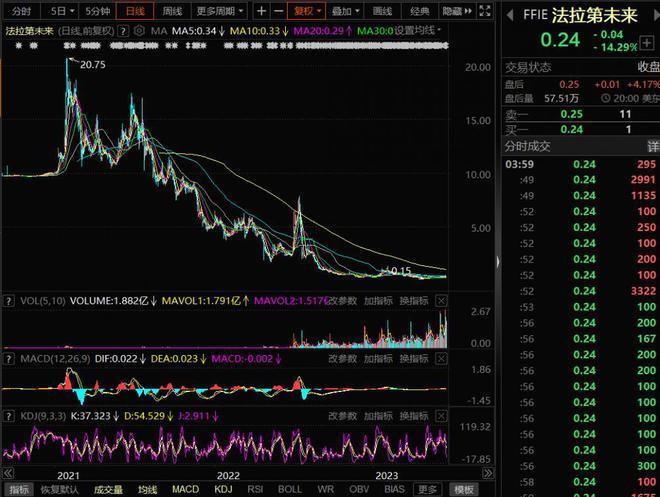Screen dimensions: 660x497
Task: Expand the 叠加 overlay dropdown
Action: click(345, 11)
